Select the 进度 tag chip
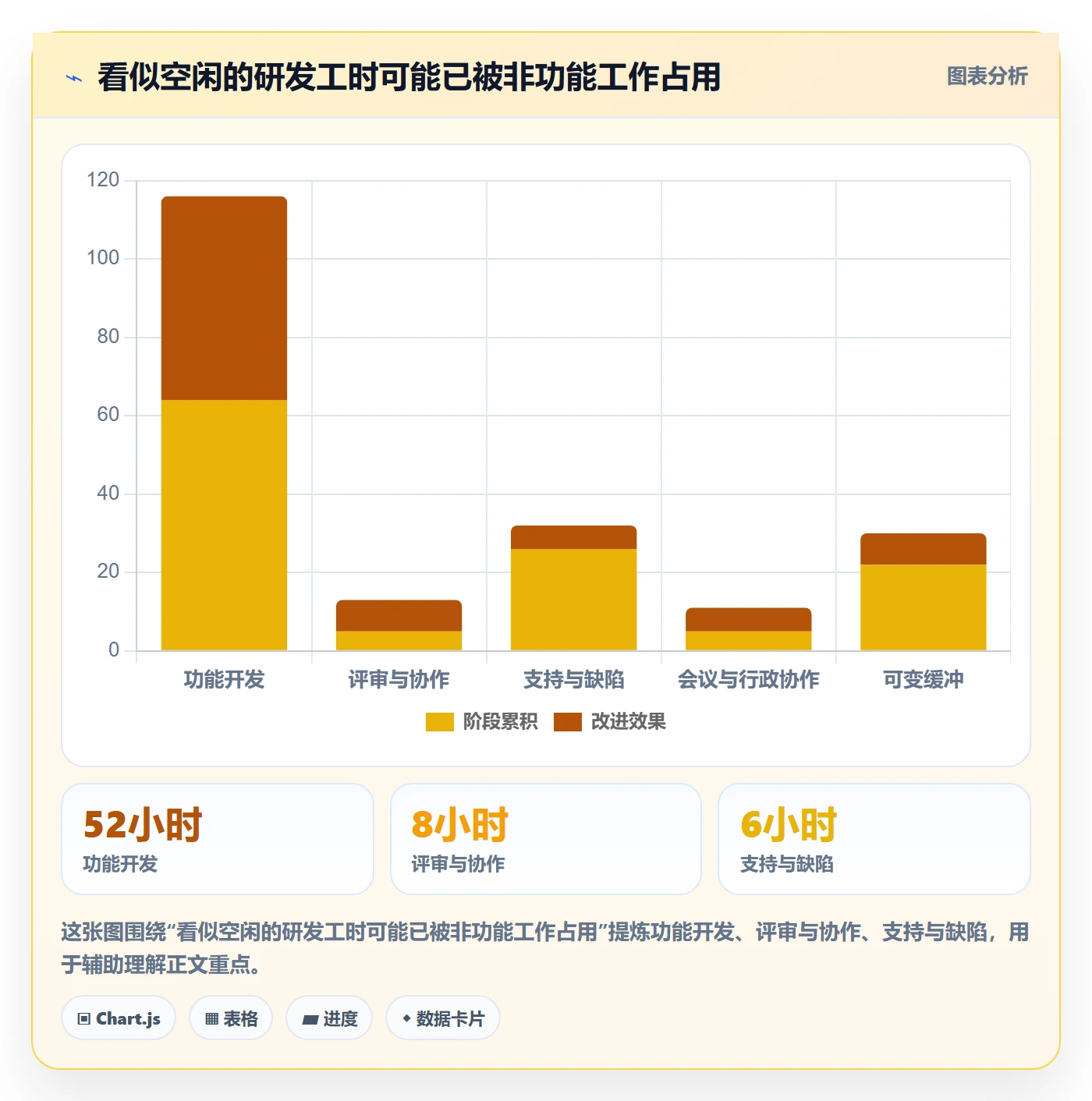The width and height of the screenshot is (1092, 1101). click(329, 1018)
